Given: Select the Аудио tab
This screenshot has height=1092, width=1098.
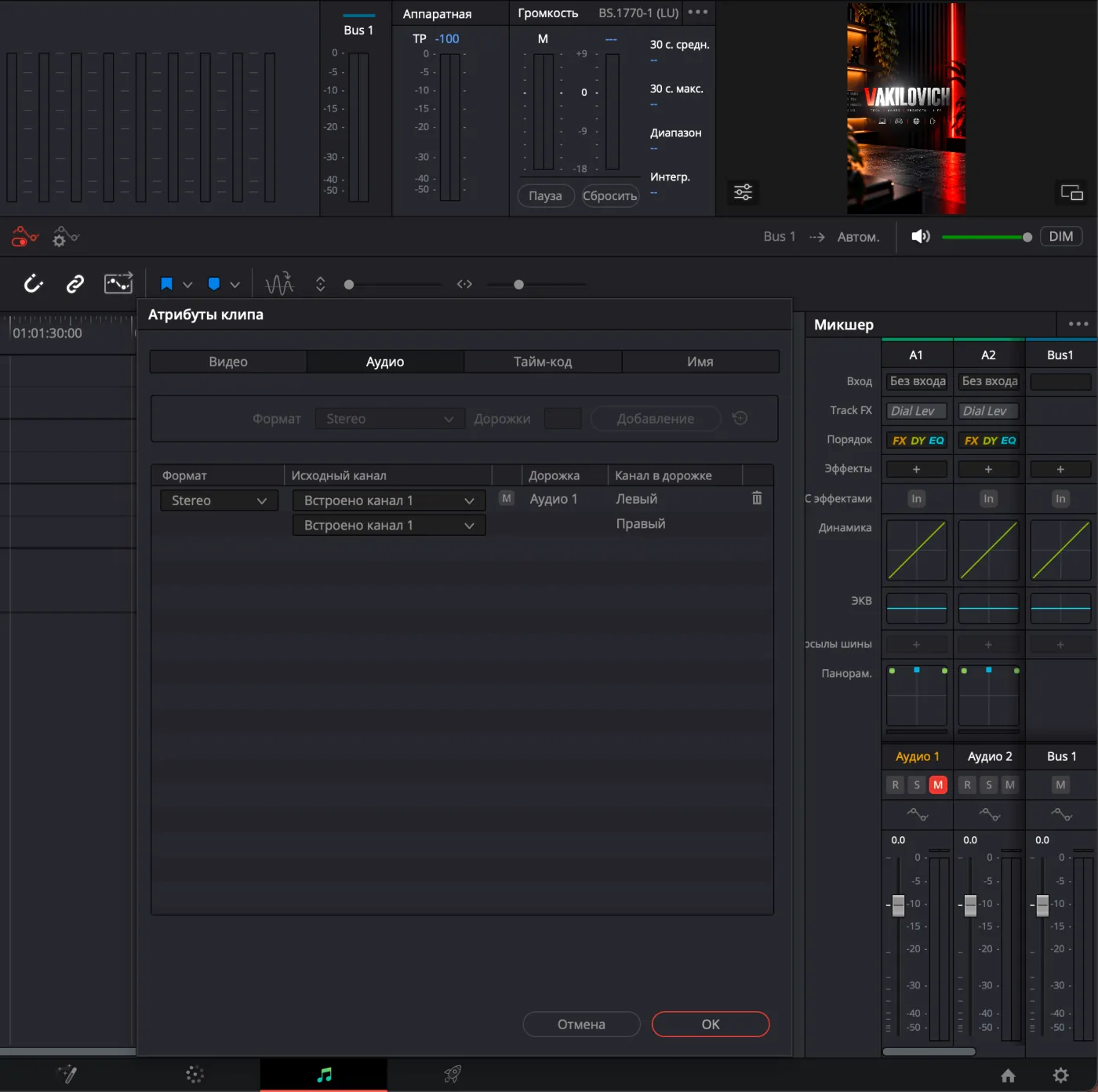Looking at the screenshot, I should click(x=385, y=362).
